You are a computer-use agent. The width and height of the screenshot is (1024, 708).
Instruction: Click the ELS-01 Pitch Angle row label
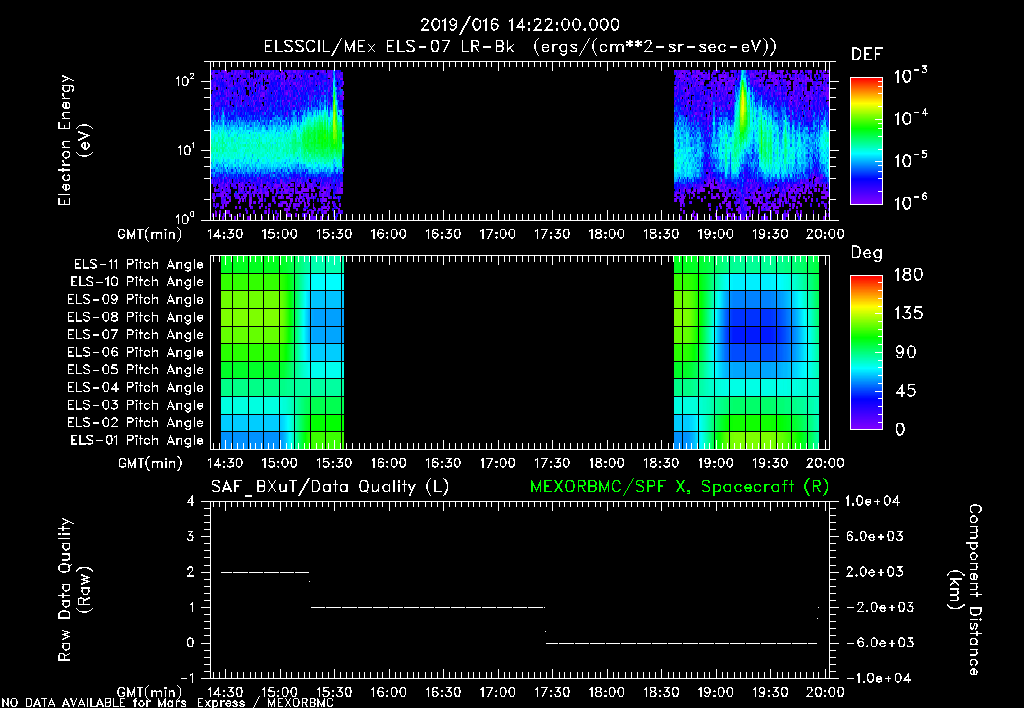(137, 440)
